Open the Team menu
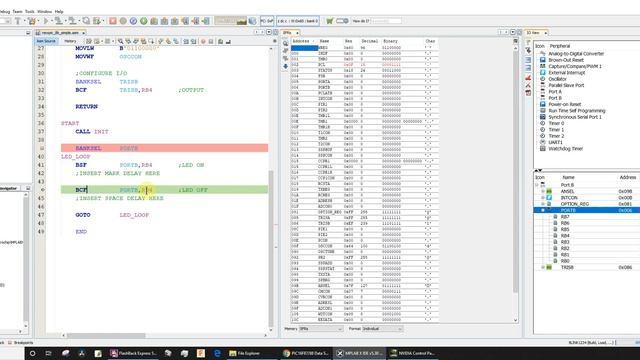The height and width of the screenshot is (360, 640). pyautogui.click(x=17, y=11)
